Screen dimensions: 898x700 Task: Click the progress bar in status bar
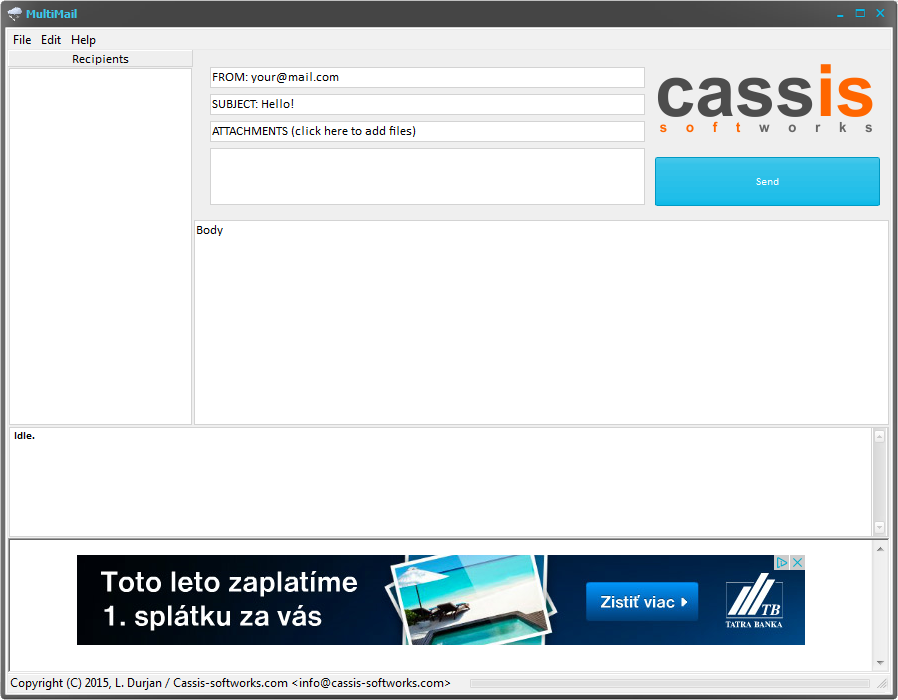pos(669,683)
